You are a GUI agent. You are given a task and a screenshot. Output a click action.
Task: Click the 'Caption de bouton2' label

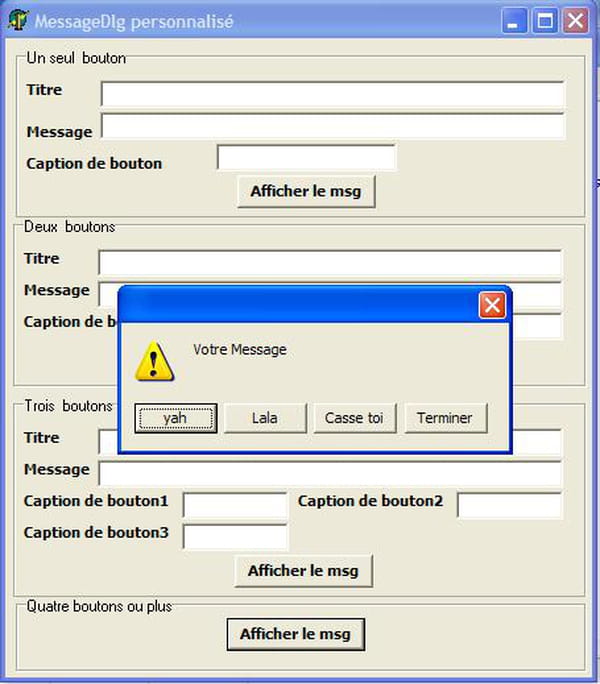pyautogui.click(x=370, y=501)
